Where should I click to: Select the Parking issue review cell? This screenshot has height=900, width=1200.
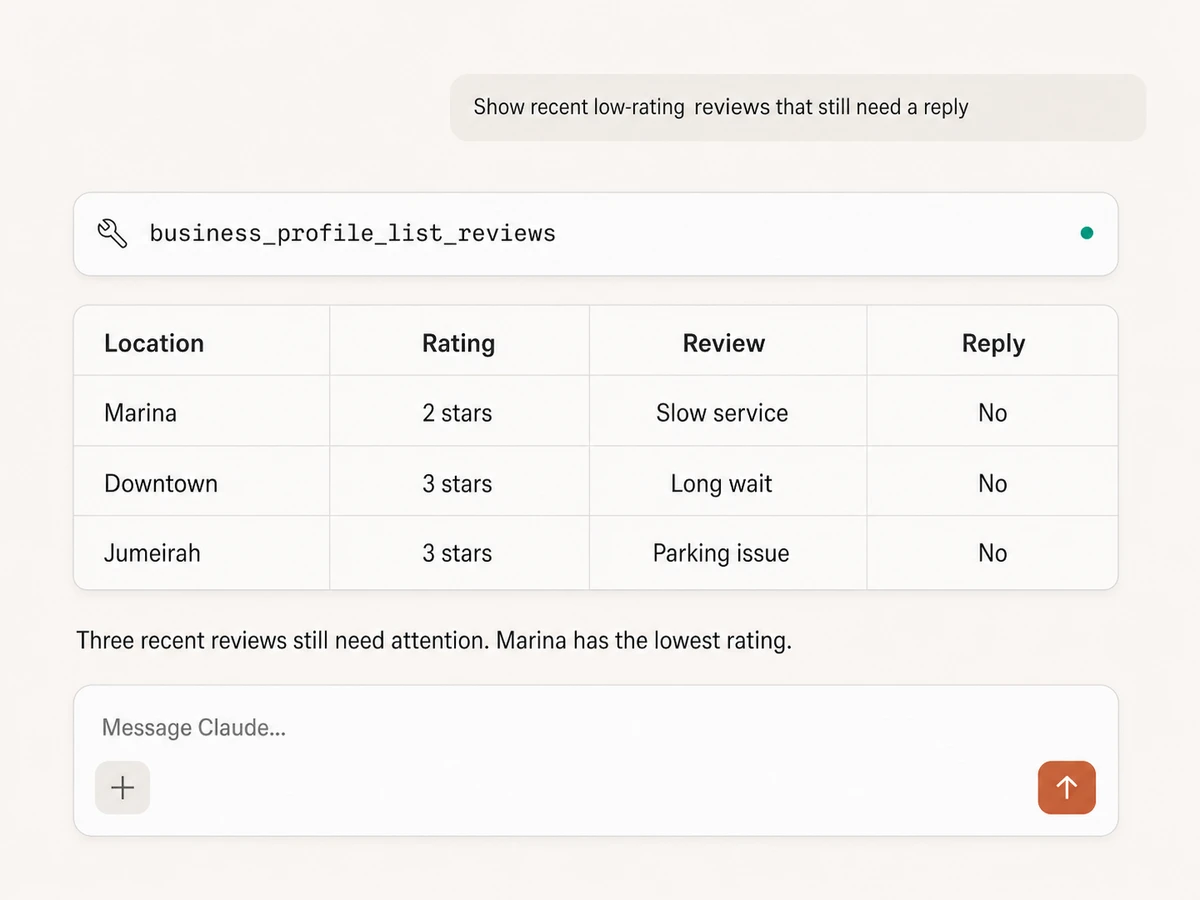coord(728,552)
